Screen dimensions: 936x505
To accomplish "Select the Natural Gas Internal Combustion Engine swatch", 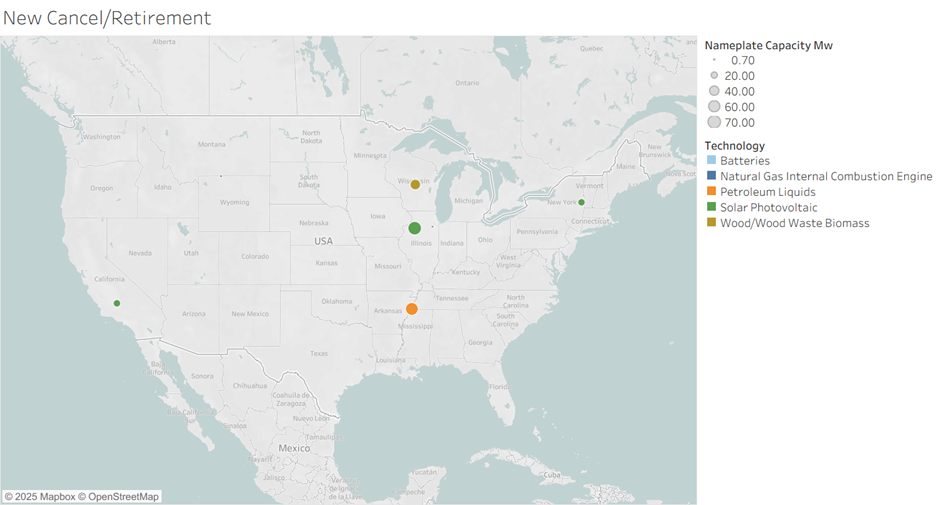I will 711,176.
